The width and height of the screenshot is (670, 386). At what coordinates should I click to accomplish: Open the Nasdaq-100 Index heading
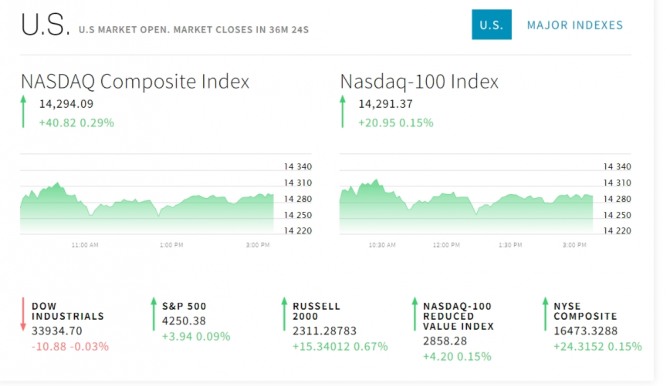(419, 81)
